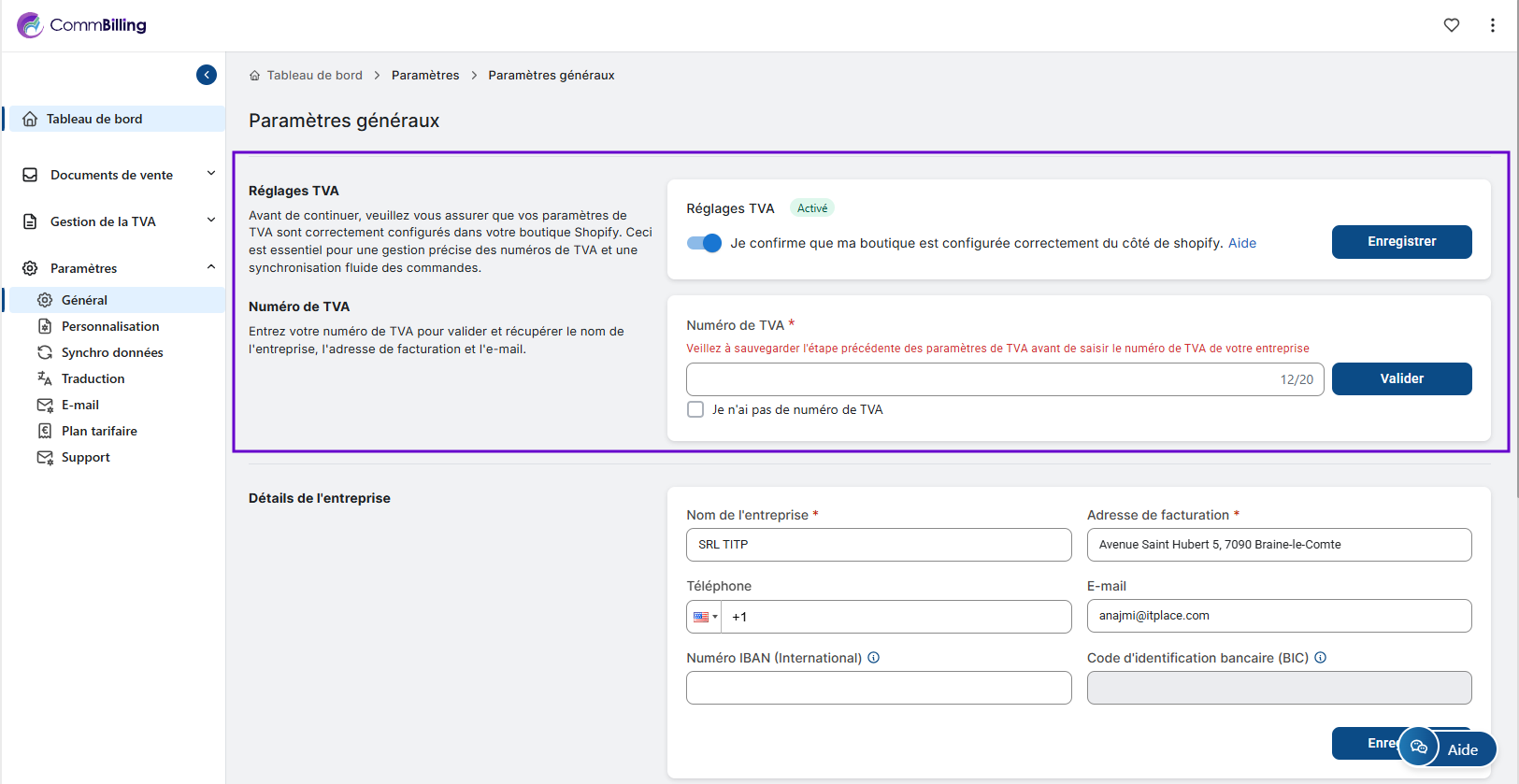The image size is (1519, 784).
Task: Click the Aide link beside Shopify confirmation
Action: [1241, 243]
